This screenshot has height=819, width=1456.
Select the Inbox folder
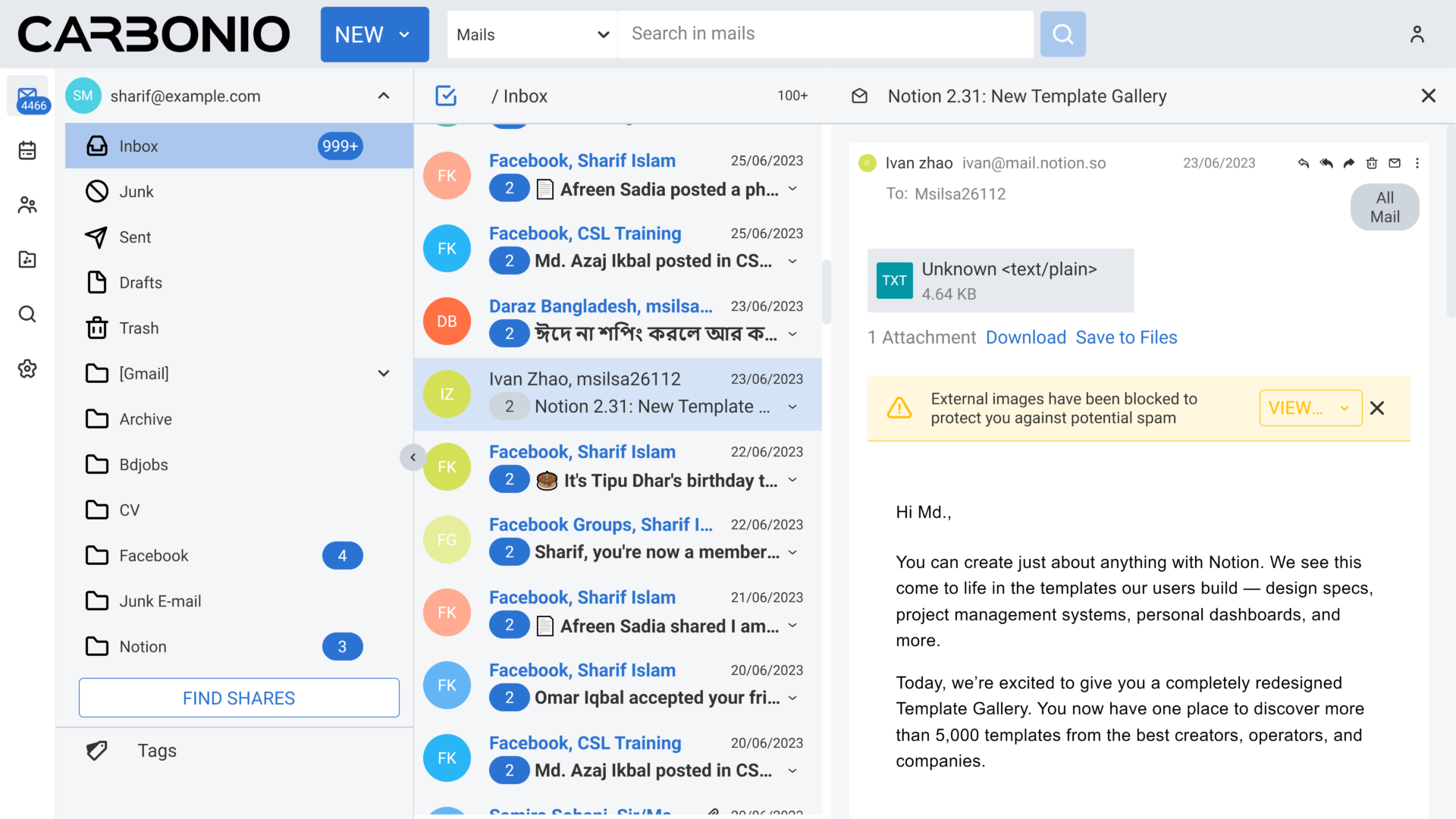239,146
